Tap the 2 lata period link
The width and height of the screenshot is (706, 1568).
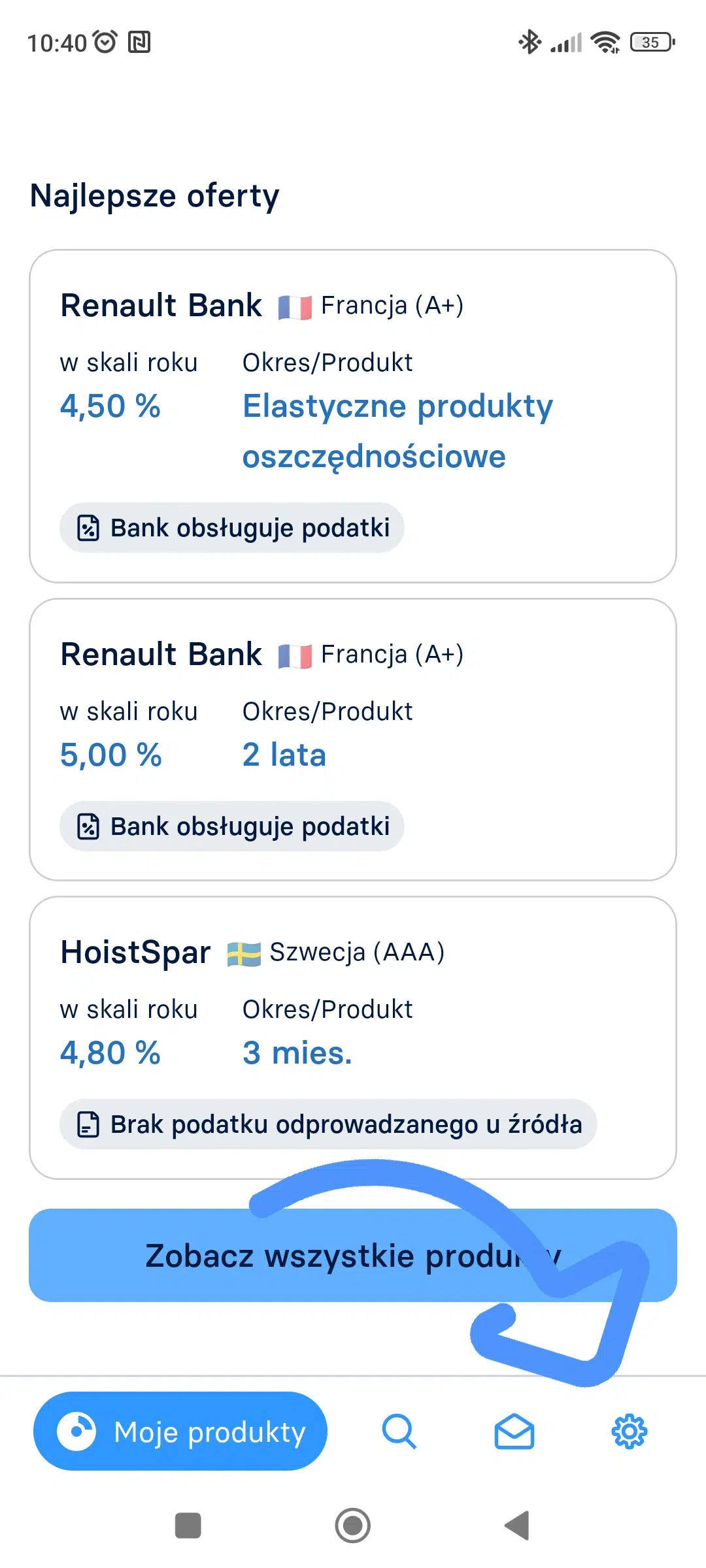(x=284, y=755)
